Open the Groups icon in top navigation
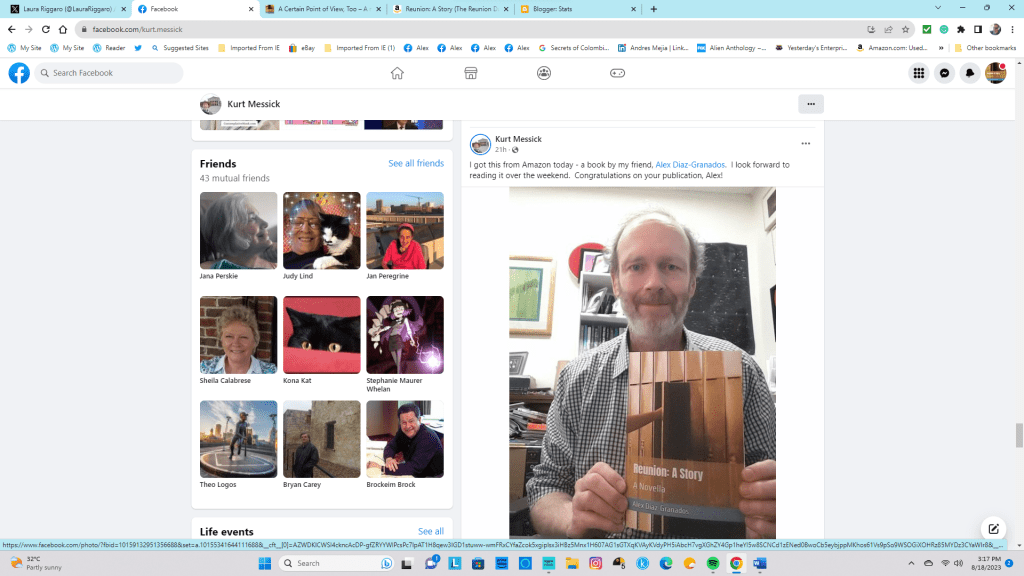 click(x=544, y=73)
